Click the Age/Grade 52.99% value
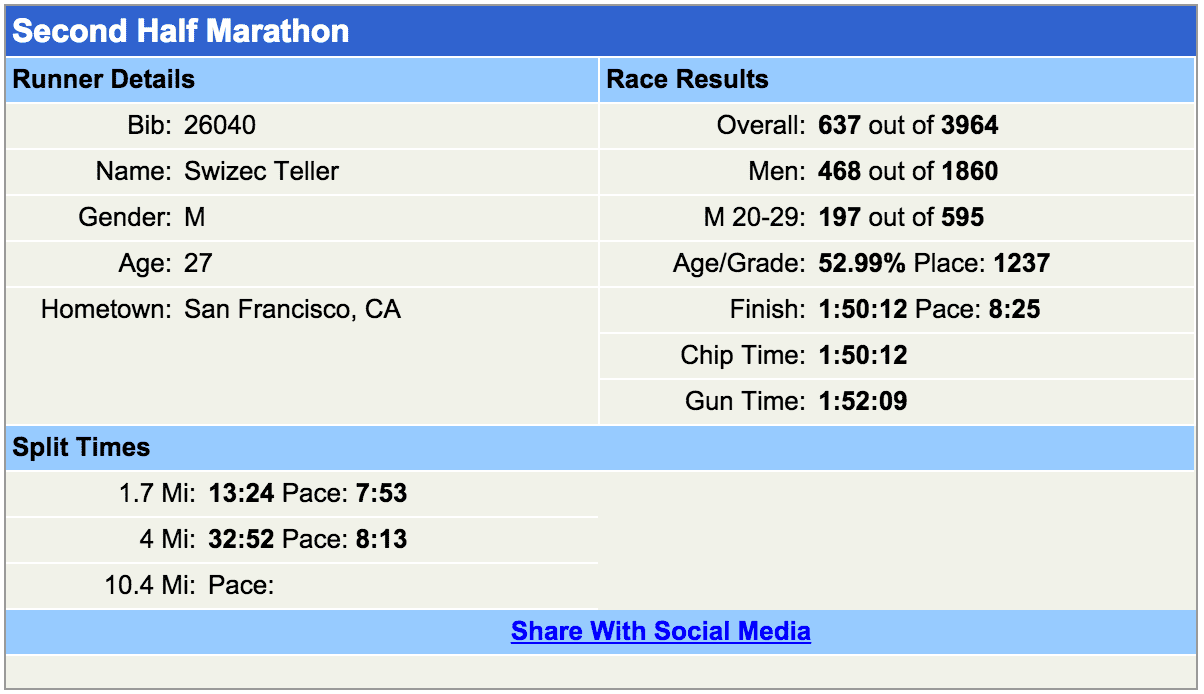This screenshot has width=1204, height=694. point(861,263)
